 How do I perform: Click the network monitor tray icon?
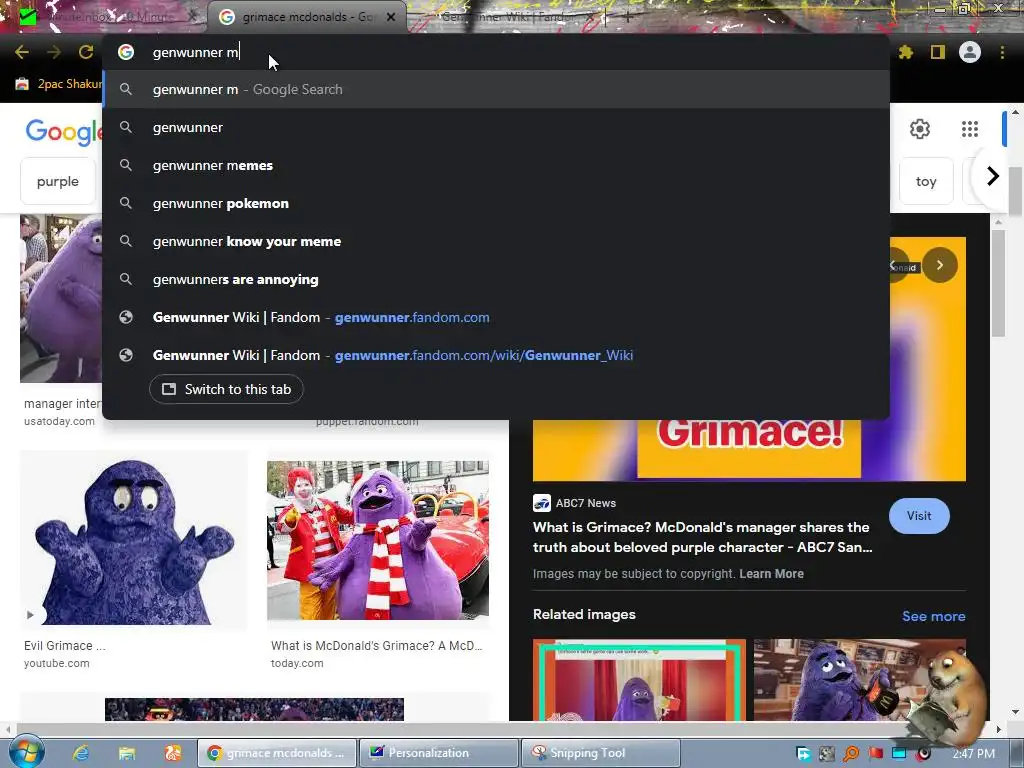point(899,754)
